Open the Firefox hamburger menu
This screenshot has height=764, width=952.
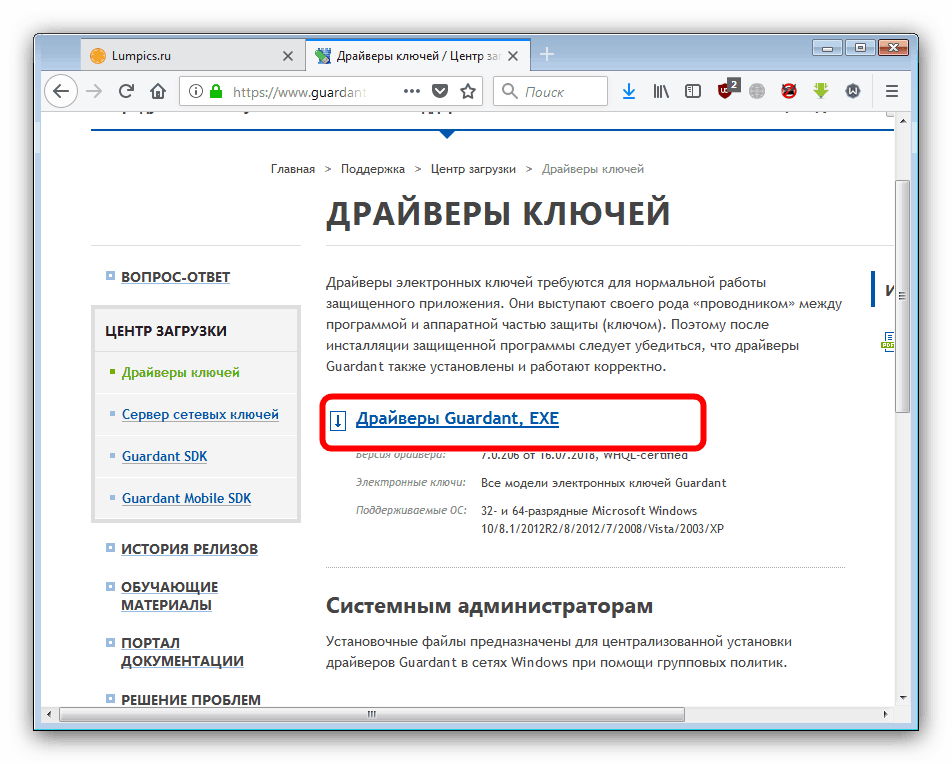[x=892, y=92]
